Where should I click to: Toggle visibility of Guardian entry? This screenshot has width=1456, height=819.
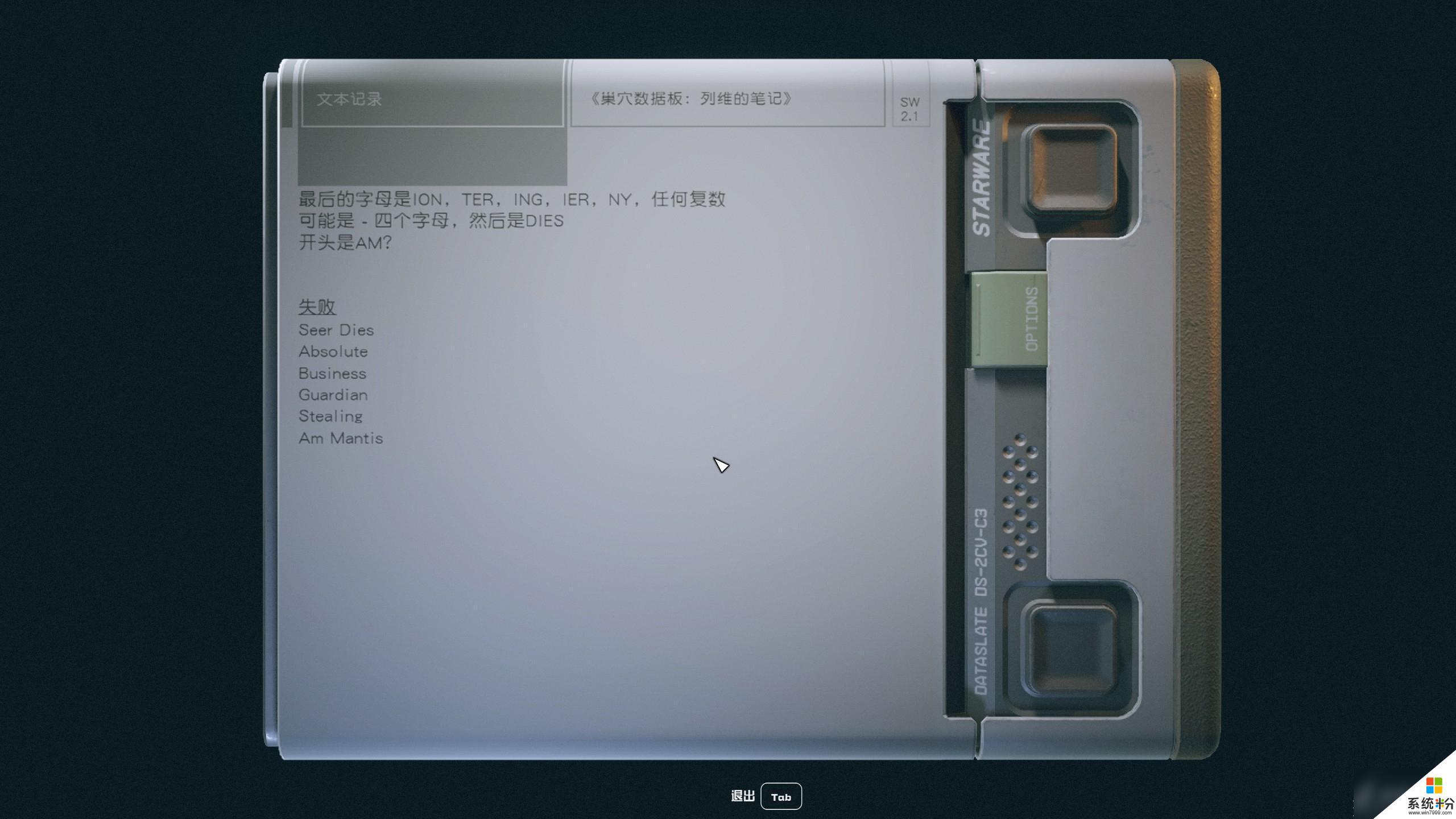(333, 394)
